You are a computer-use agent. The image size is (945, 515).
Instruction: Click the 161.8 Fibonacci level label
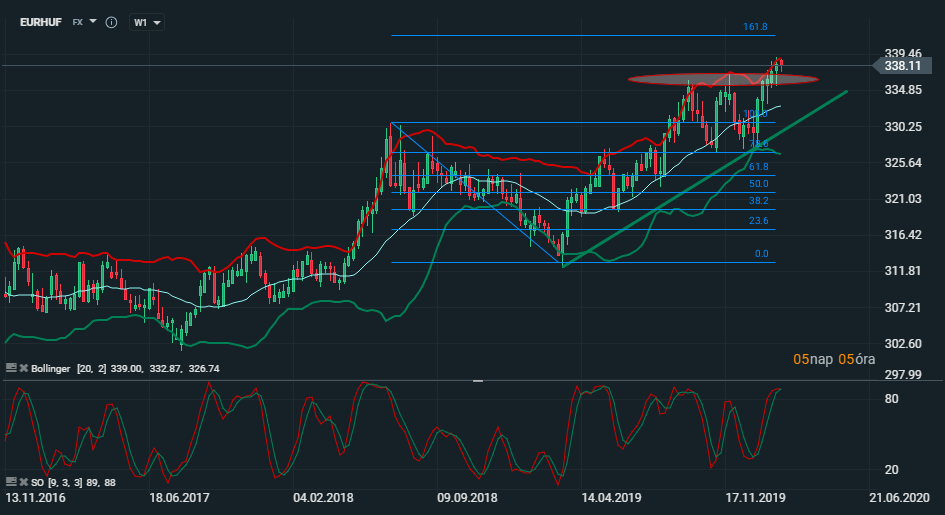[x=756, y=28]
